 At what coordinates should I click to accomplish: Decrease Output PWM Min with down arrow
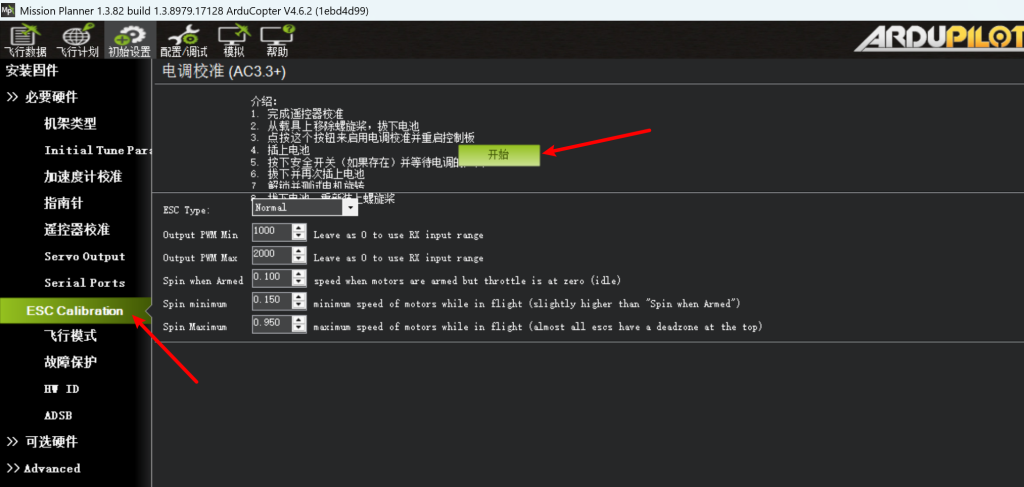click(299, 236)
